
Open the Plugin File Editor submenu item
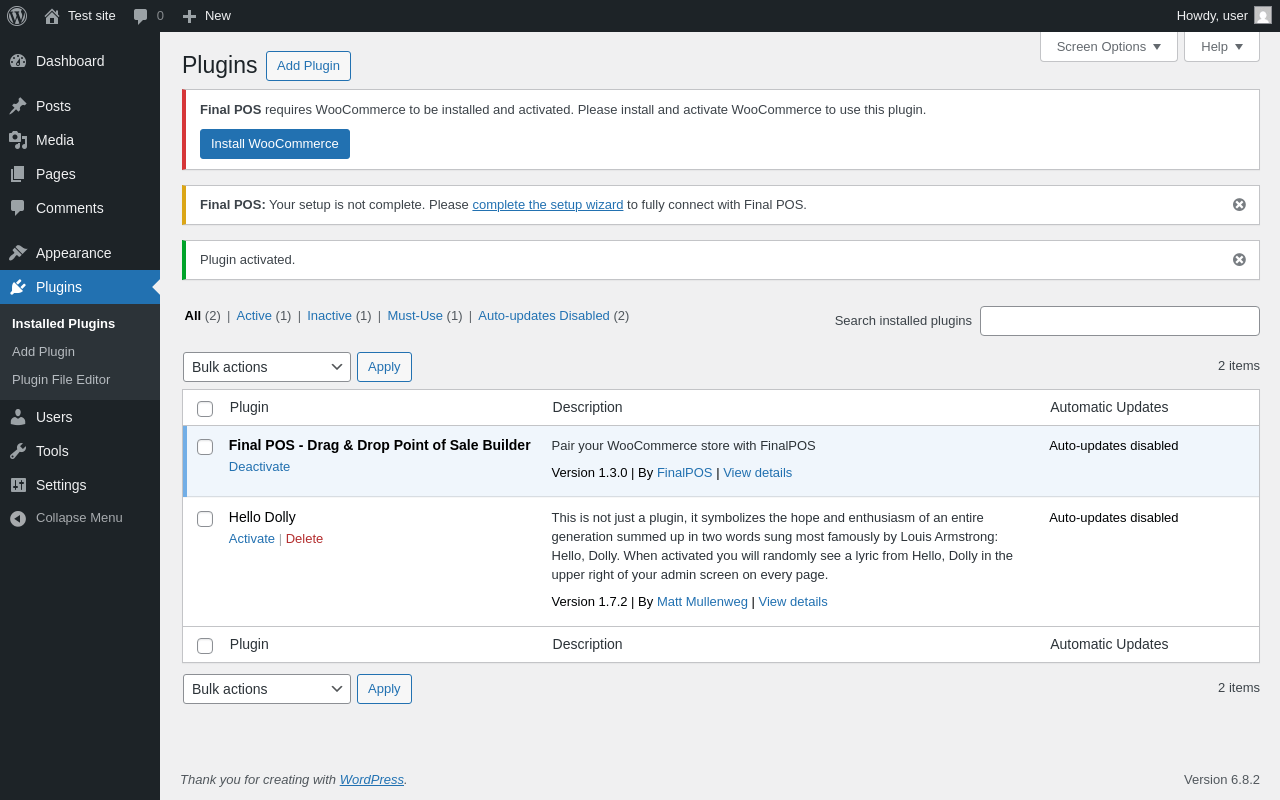pos(61,380)
